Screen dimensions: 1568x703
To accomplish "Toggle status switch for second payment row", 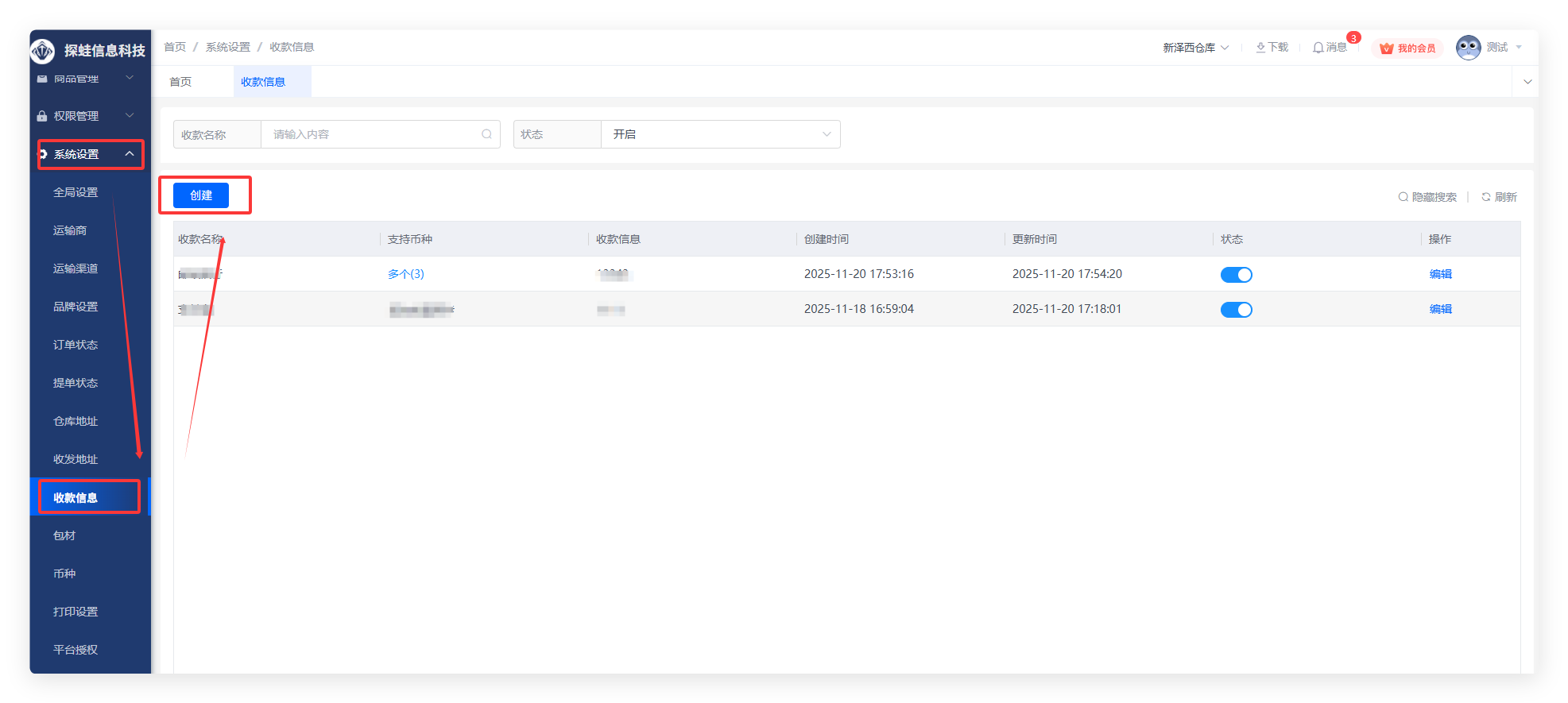I will click(x=1236, y=310).
